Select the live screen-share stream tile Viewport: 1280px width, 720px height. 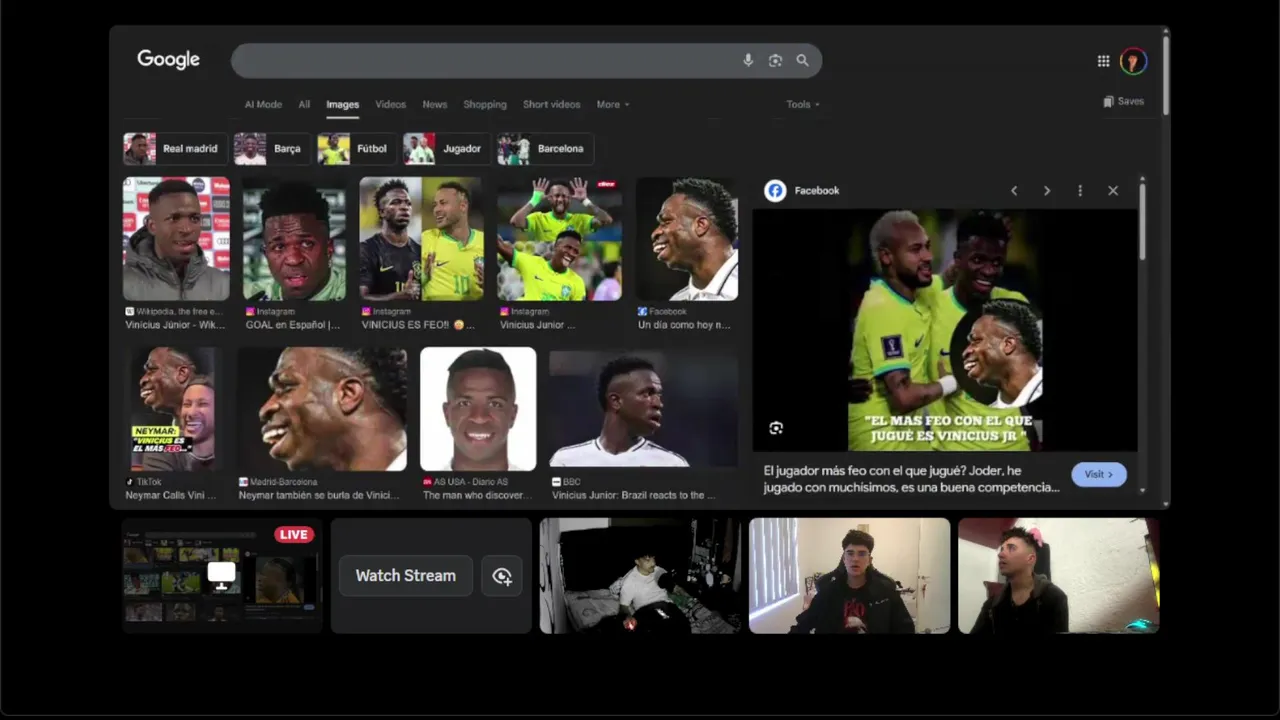222,576
